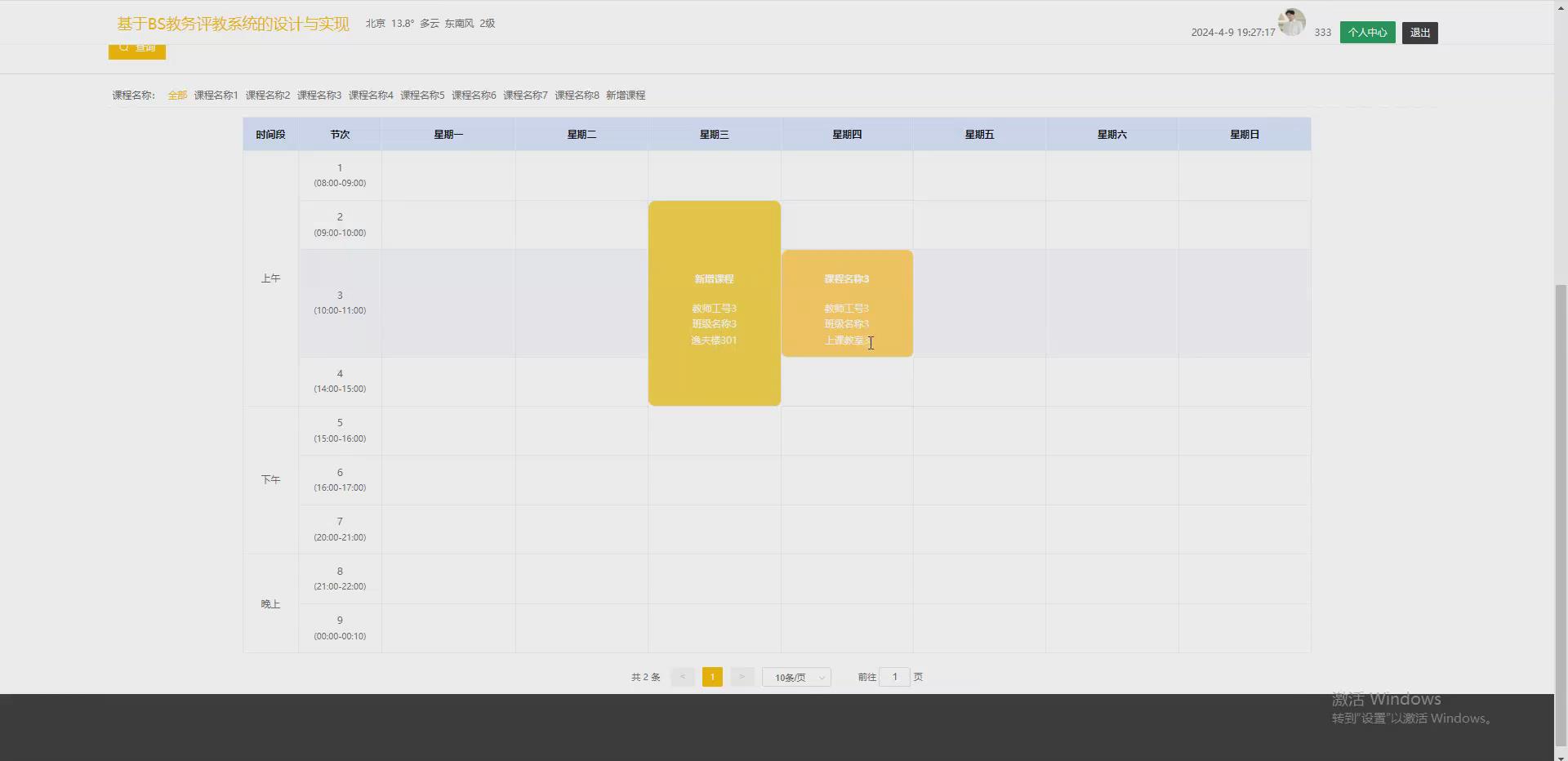Viewport: 1568px width, 761px height.
Task: Click period 5 (15:00-16:00) cell
Action: 340,430
